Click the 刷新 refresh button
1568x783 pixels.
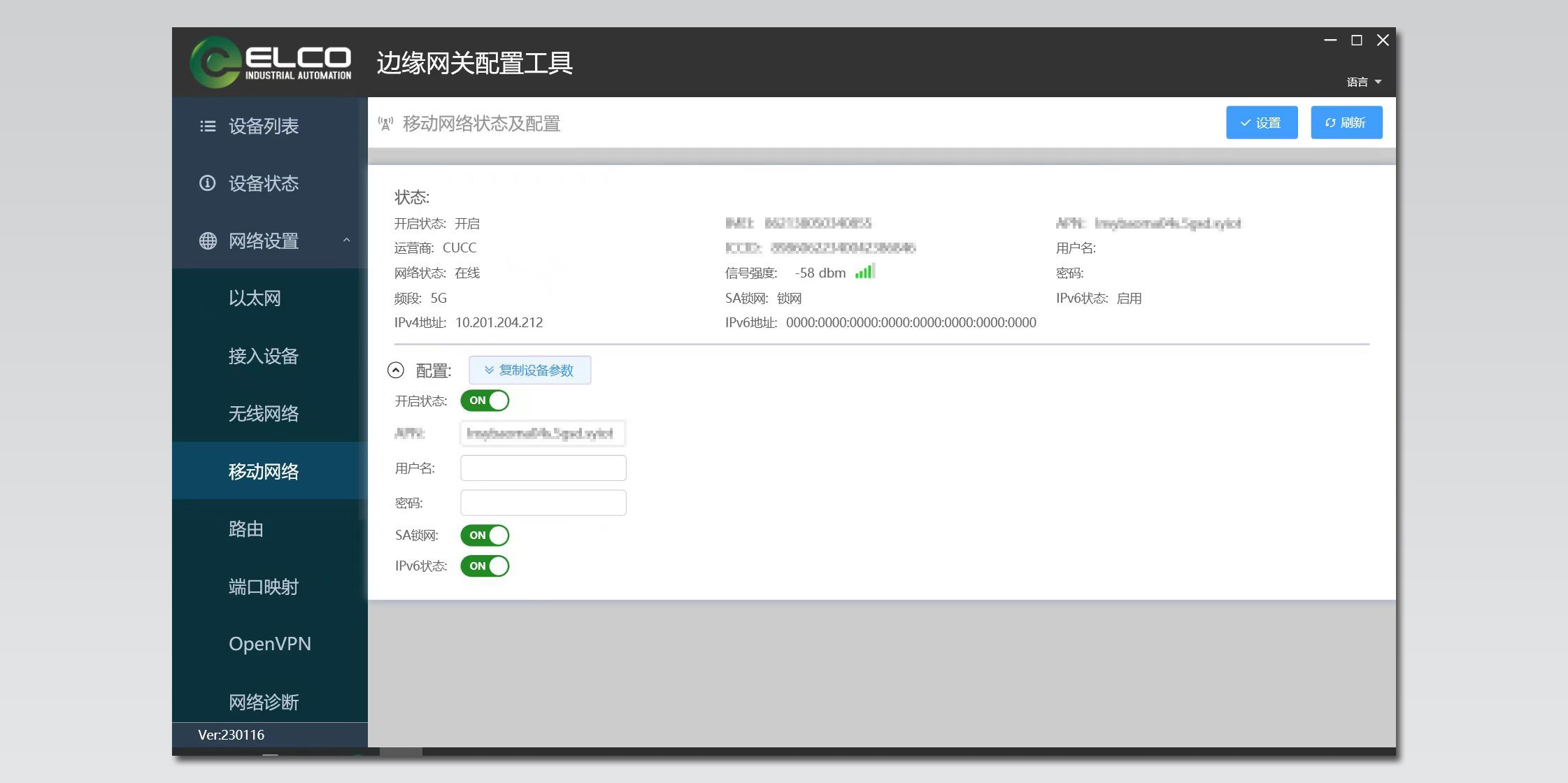[x=1346, y=123]
